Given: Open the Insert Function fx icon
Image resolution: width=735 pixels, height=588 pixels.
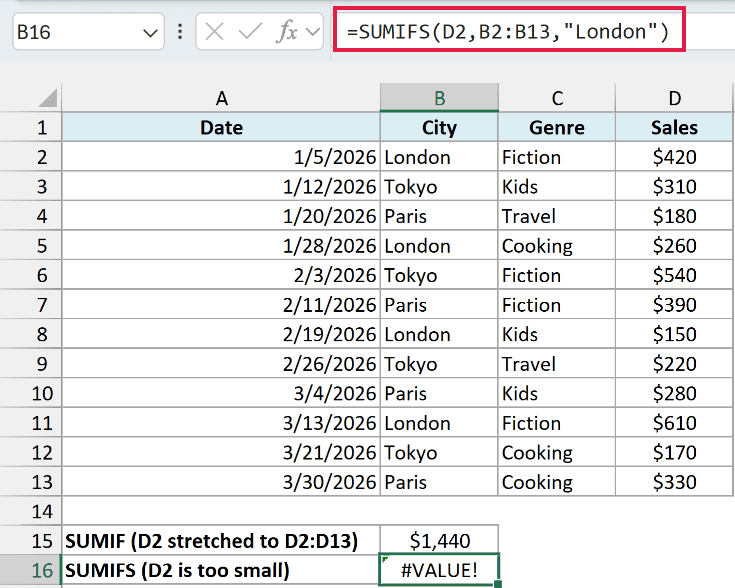Looking at the screenshot, I should (287, 32).
